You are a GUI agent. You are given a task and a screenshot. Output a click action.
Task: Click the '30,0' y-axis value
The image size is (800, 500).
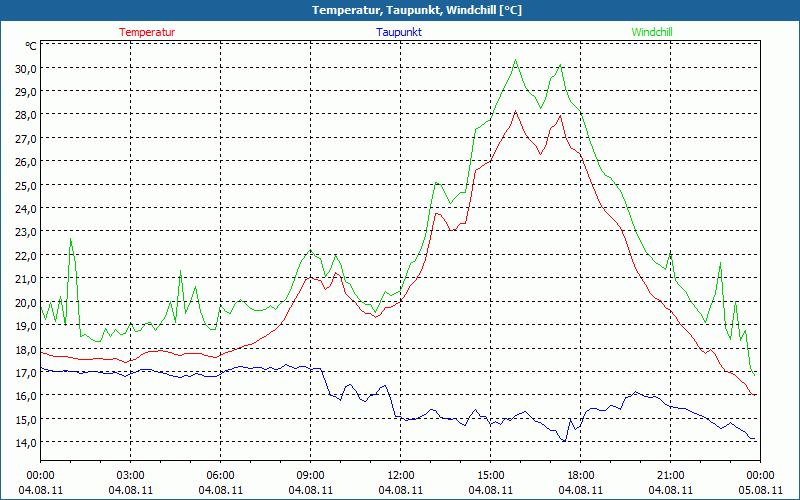(x=26, y=68)
